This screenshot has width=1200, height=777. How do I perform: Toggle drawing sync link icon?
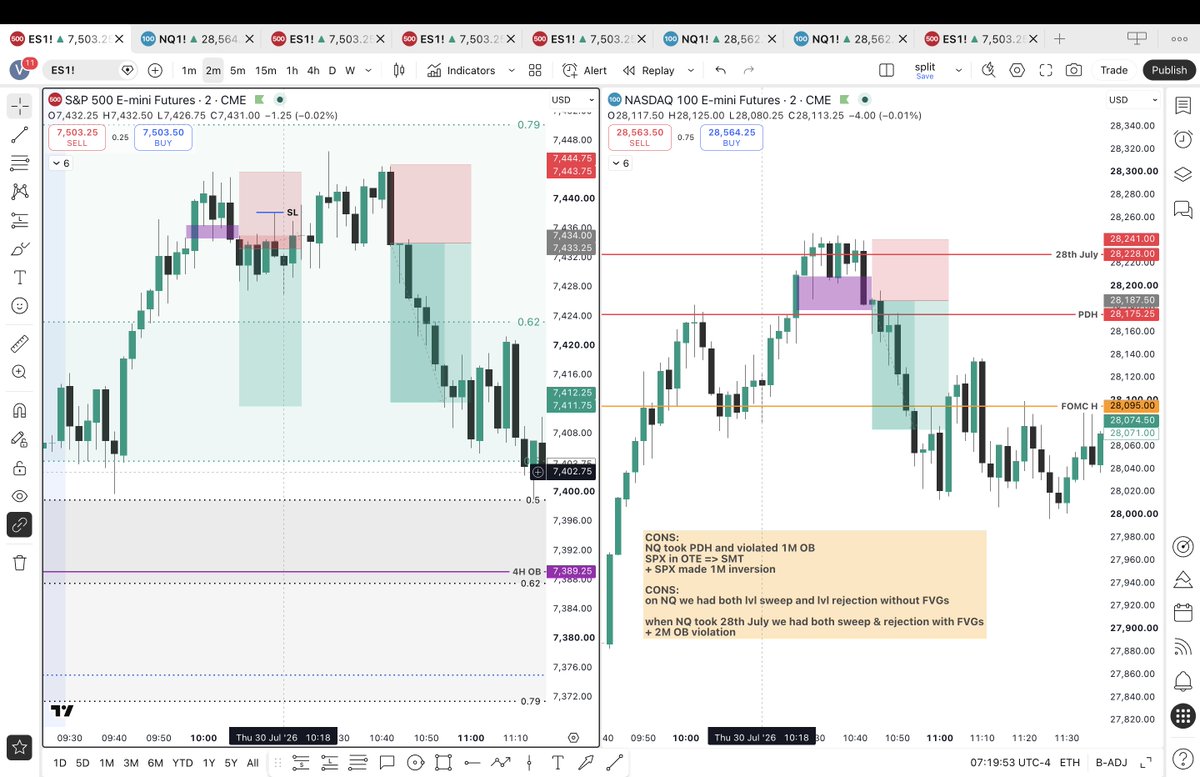[20, 524]
